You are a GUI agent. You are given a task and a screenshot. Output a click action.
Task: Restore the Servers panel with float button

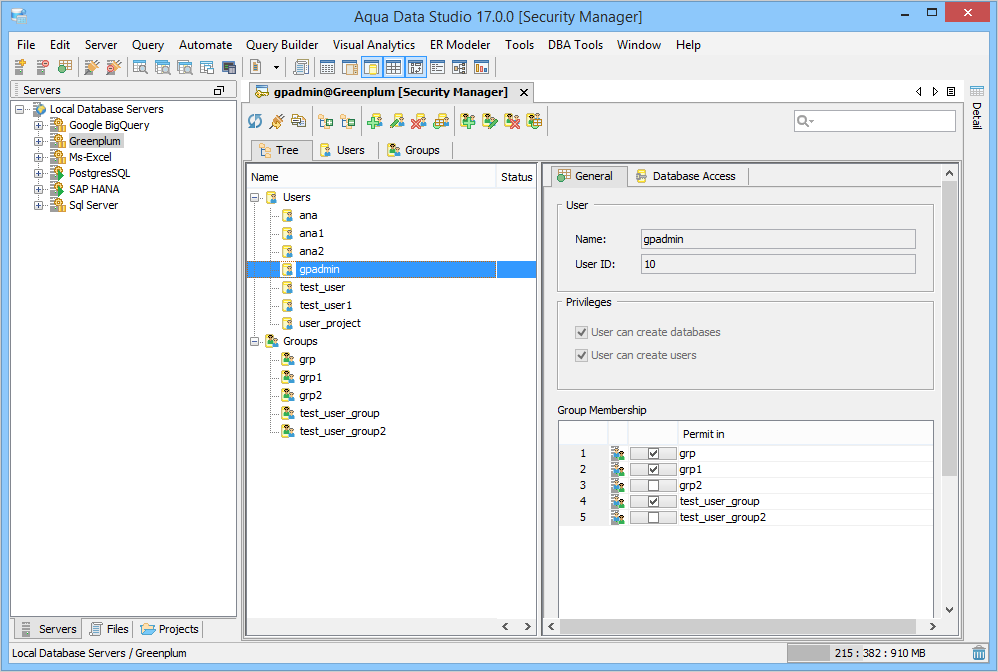(219, 90)
